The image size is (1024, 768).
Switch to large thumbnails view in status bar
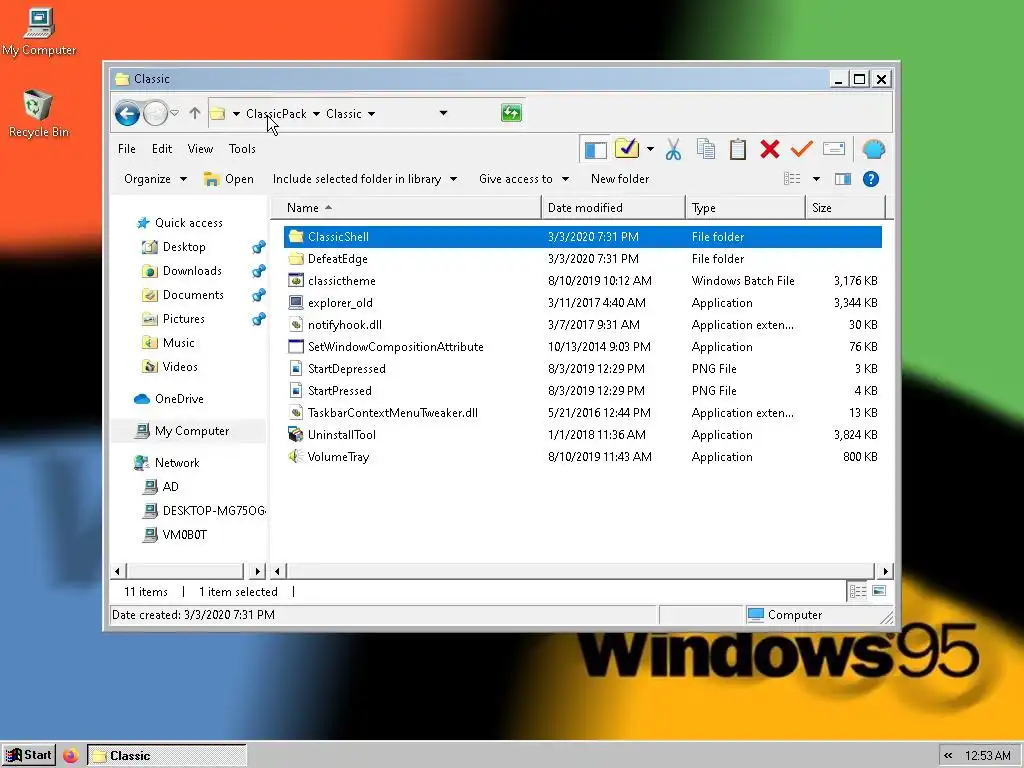(879, 591)
